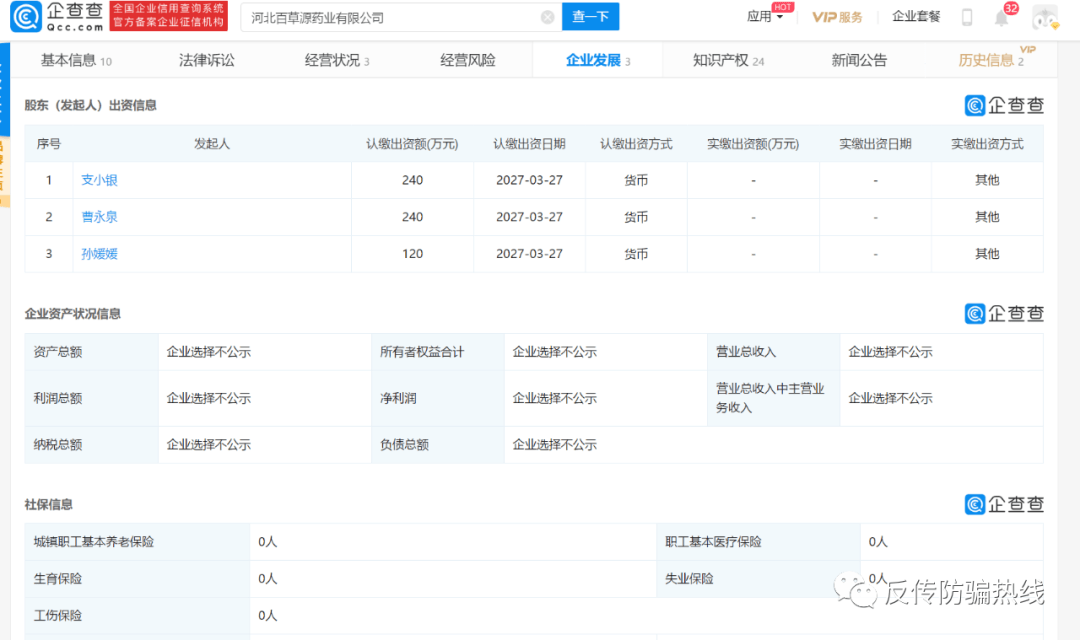Click the 全国企业信用查询系统 red banner

pos(169,16)
